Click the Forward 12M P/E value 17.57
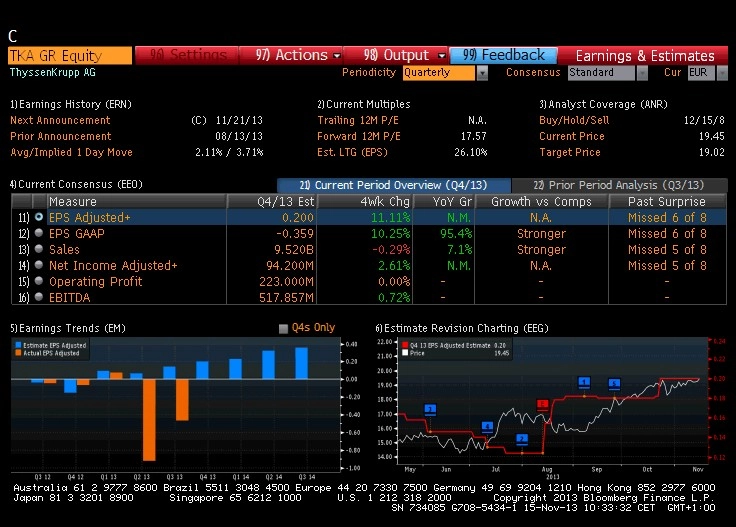Screen dimensions: 736x527 pyautogui.click(x=474, y=136)
